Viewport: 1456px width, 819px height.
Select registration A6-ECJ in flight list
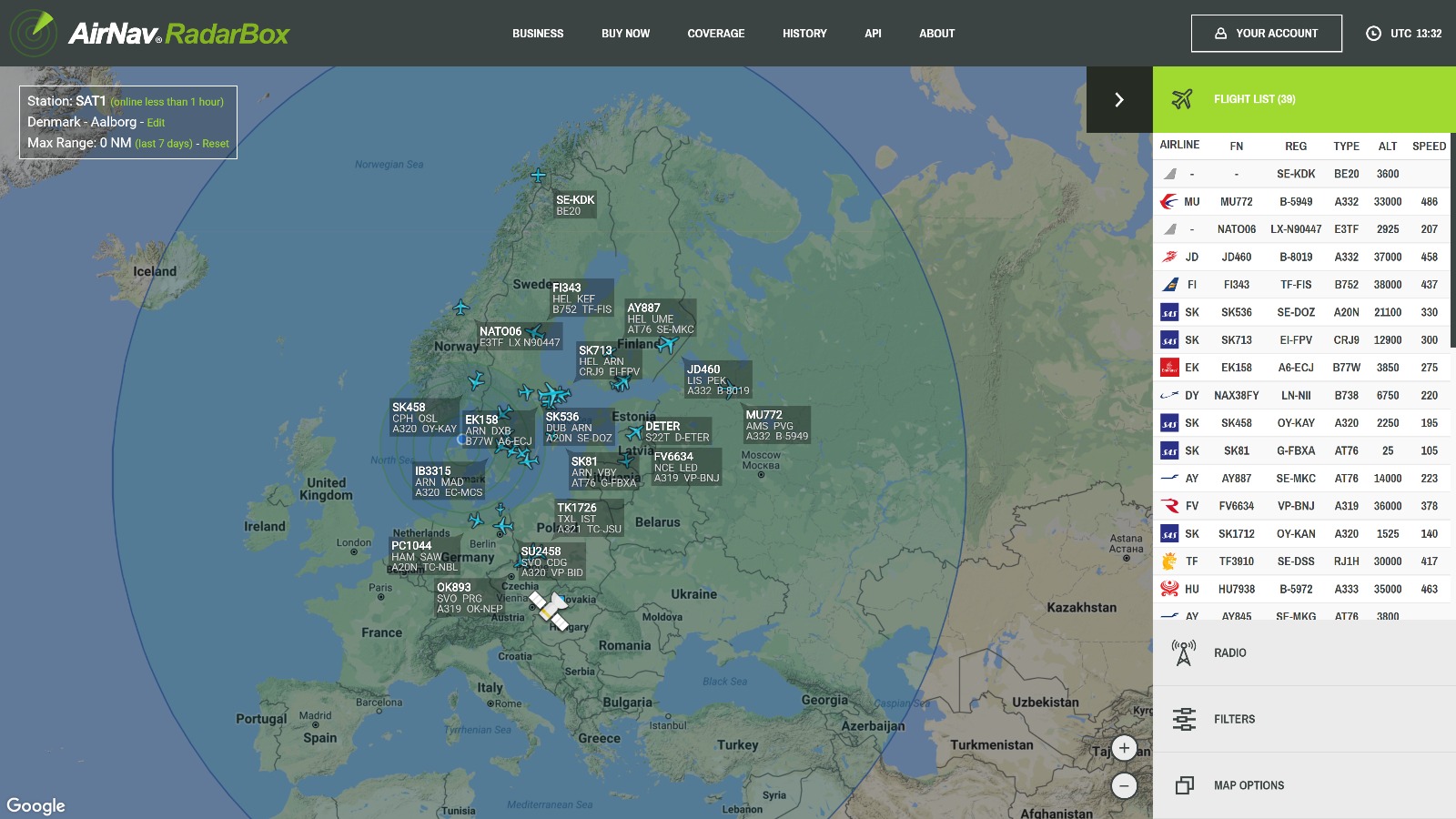[x=1296, y=368]
